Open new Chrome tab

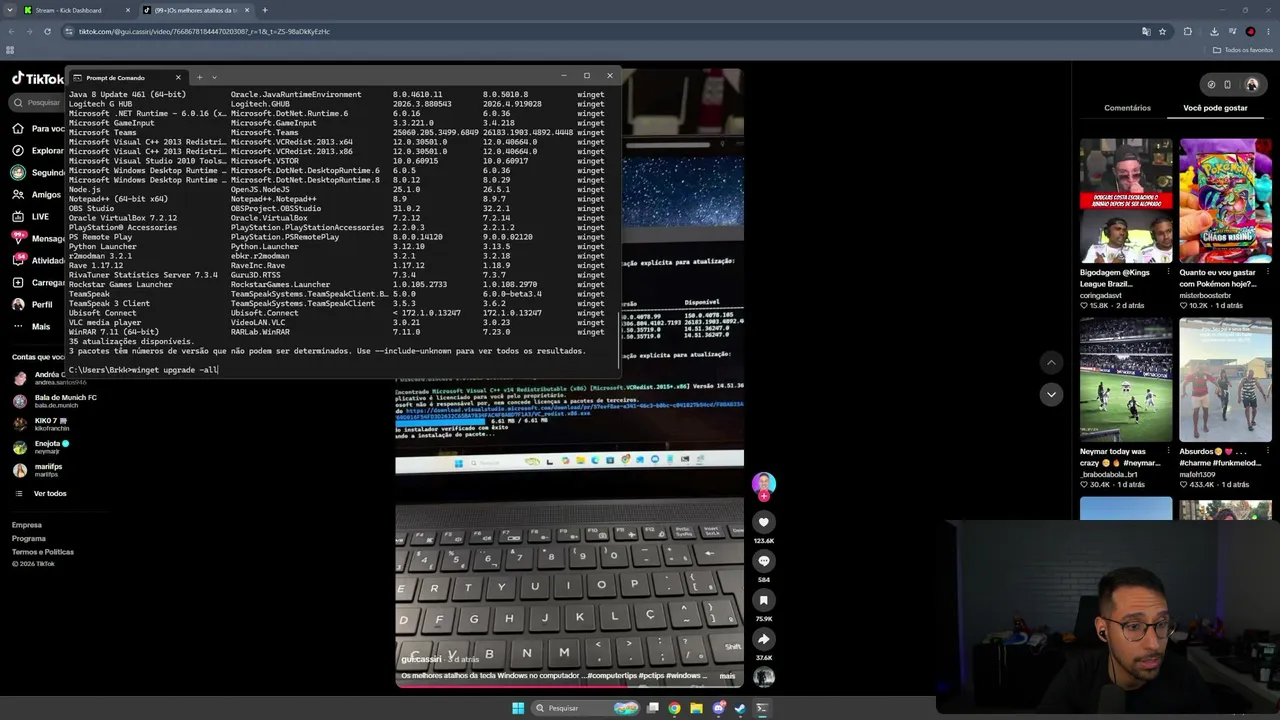click(265, 10)
